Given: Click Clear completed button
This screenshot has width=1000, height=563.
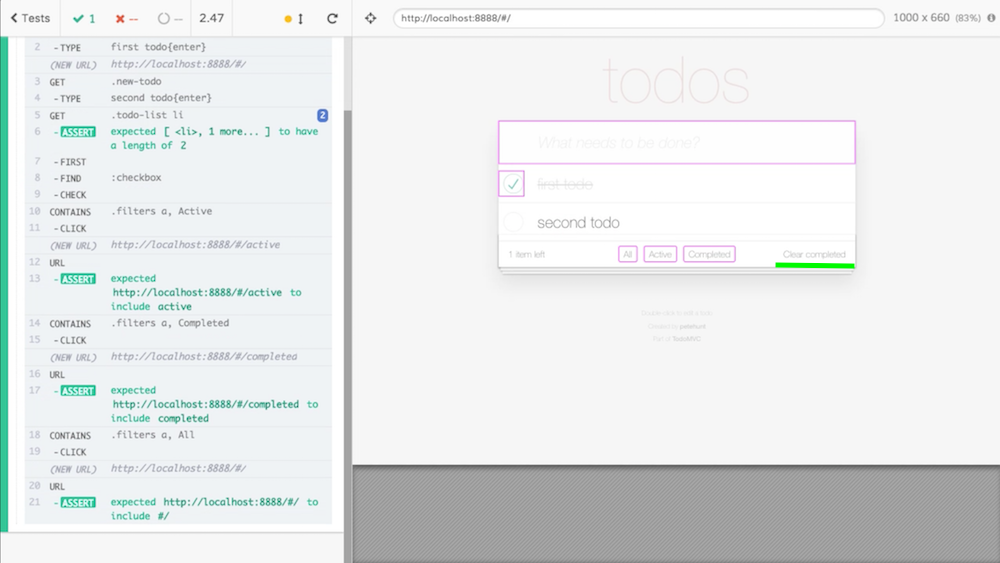Looking at the screenshot, I should coord(814,254).
